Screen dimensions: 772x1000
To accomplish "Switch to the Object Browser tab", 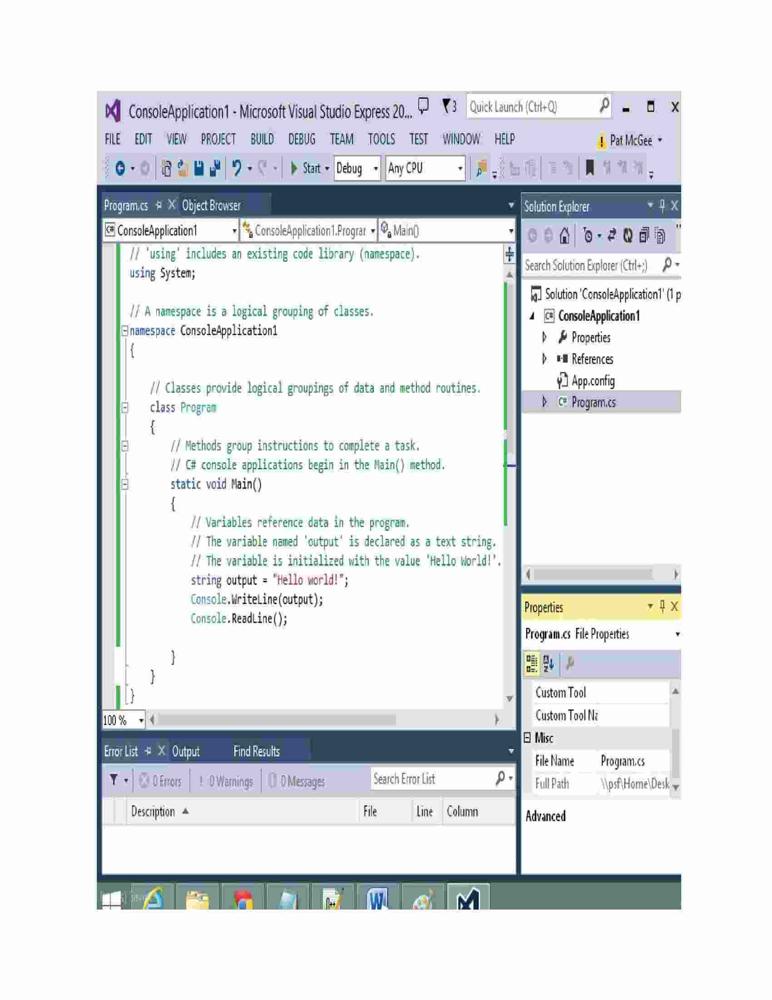I will pos(211,205).
